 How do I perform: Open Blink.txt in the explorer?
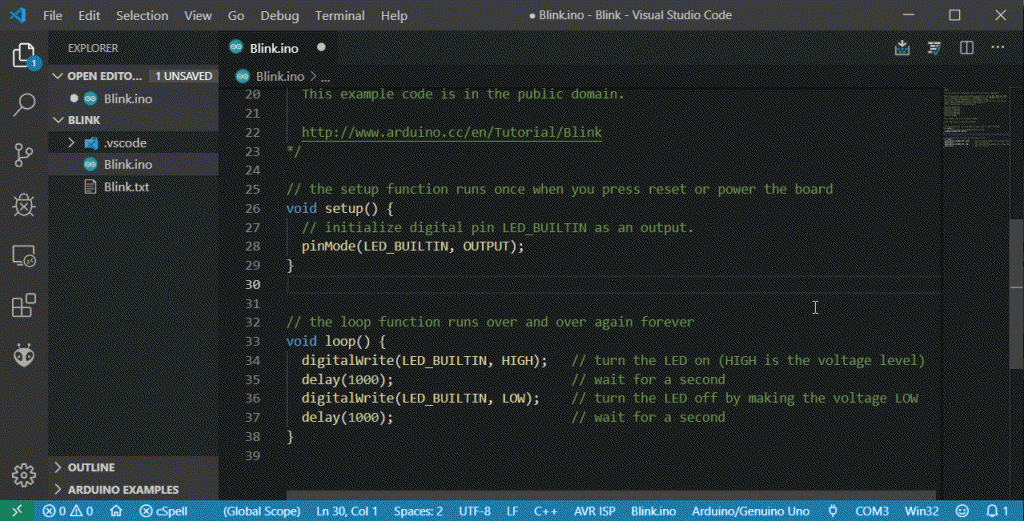126,187
